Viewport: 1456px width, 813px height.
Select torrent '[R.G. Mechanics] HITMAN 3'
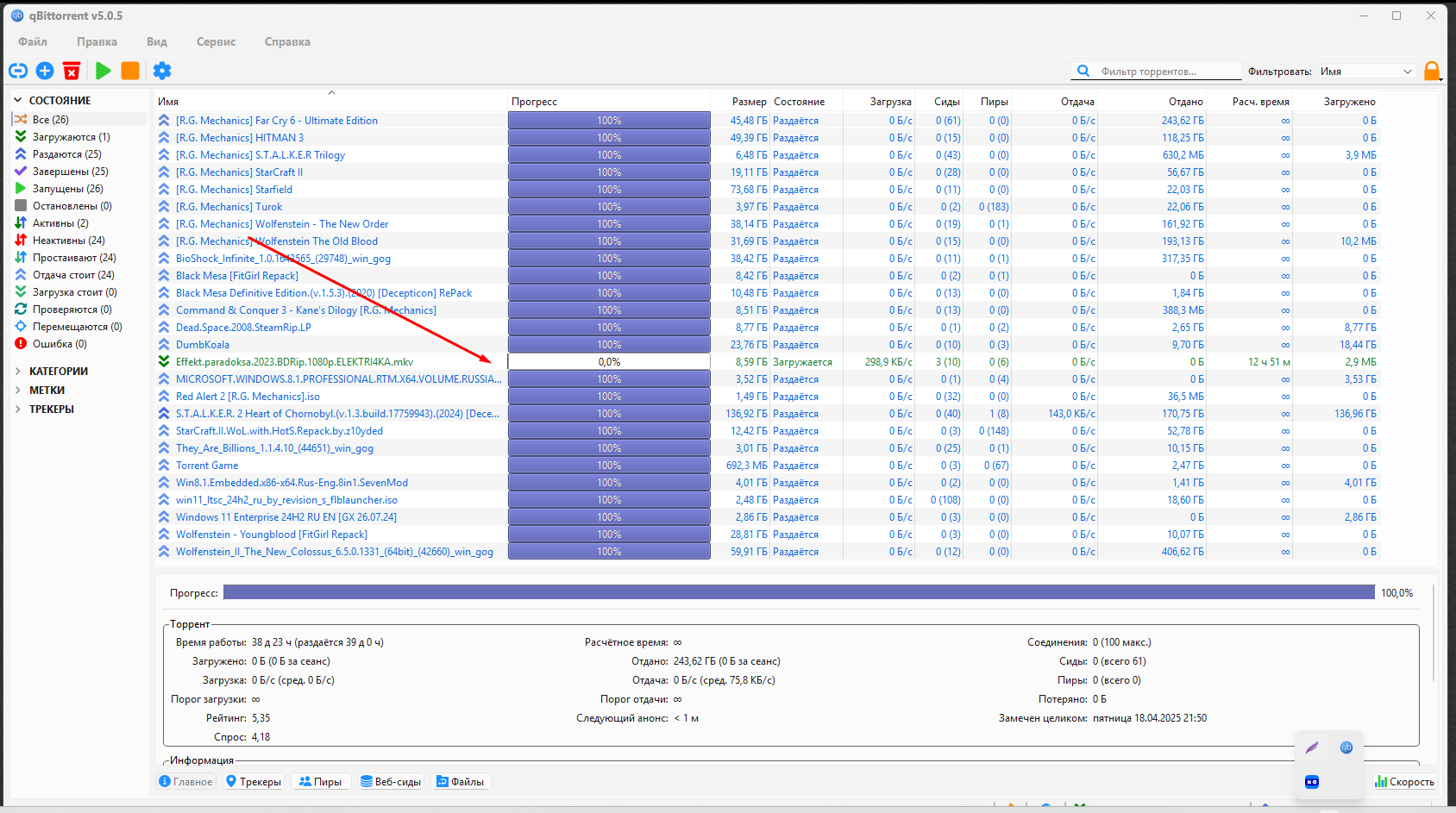pos(240,137)
